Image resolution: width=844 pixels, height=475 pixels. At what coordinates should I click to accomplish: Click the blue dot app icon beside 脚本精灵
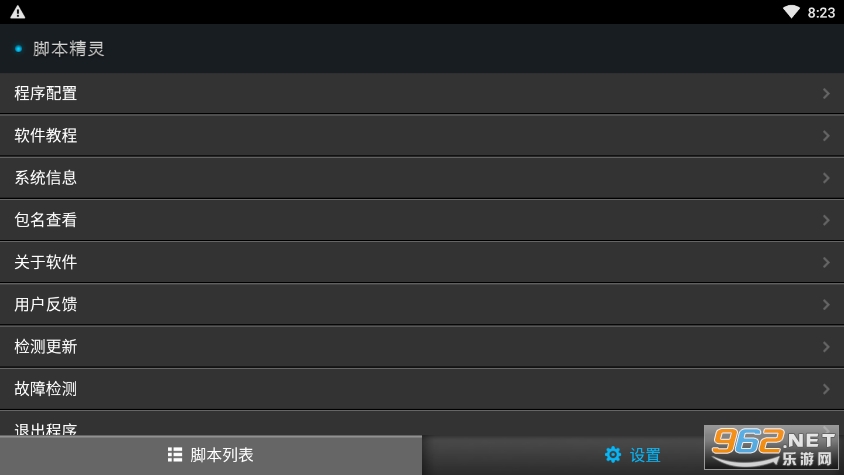pos(18,49)
